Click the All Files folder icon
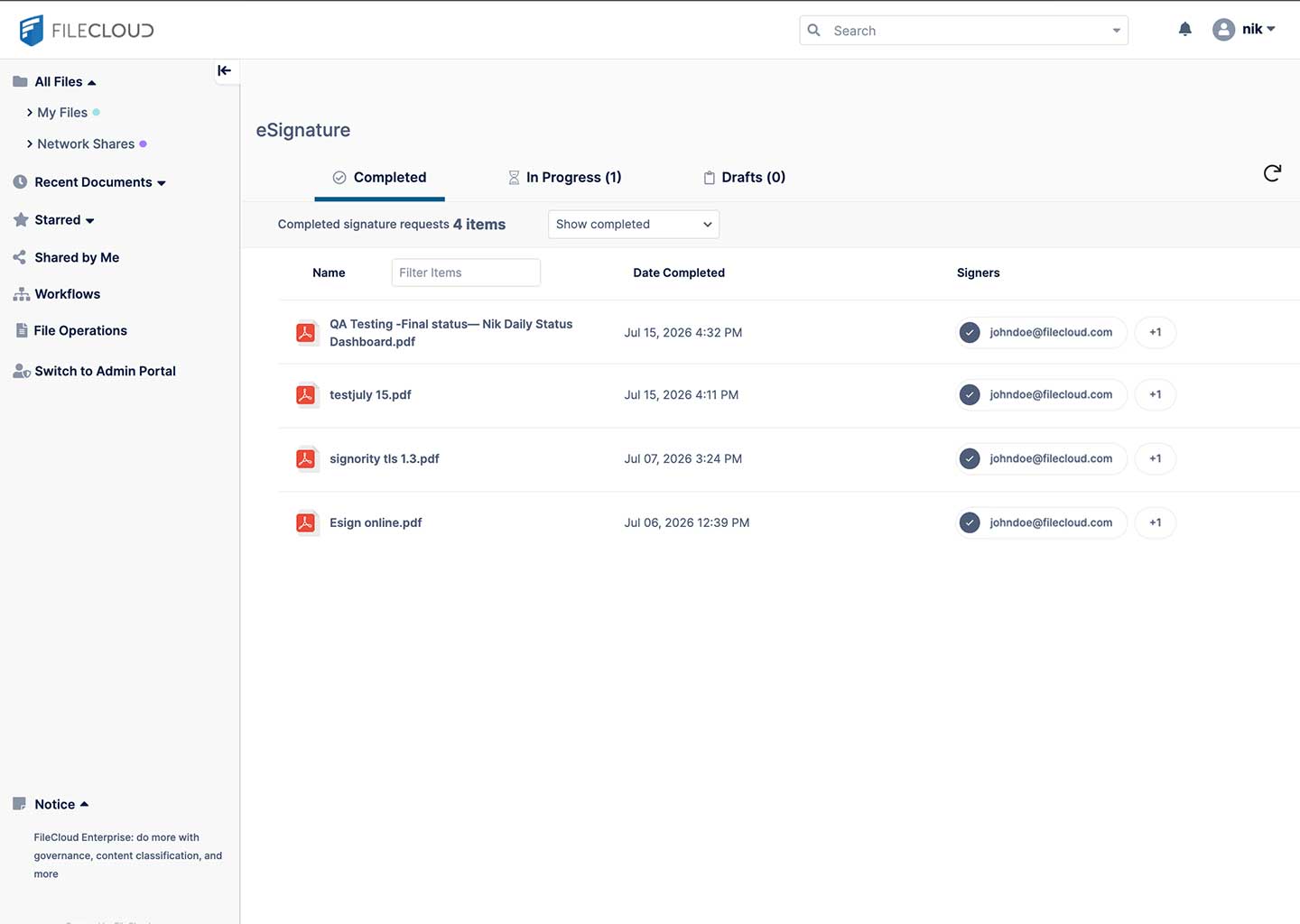This screenshot has height=924, width=1300. click(20, 81)
